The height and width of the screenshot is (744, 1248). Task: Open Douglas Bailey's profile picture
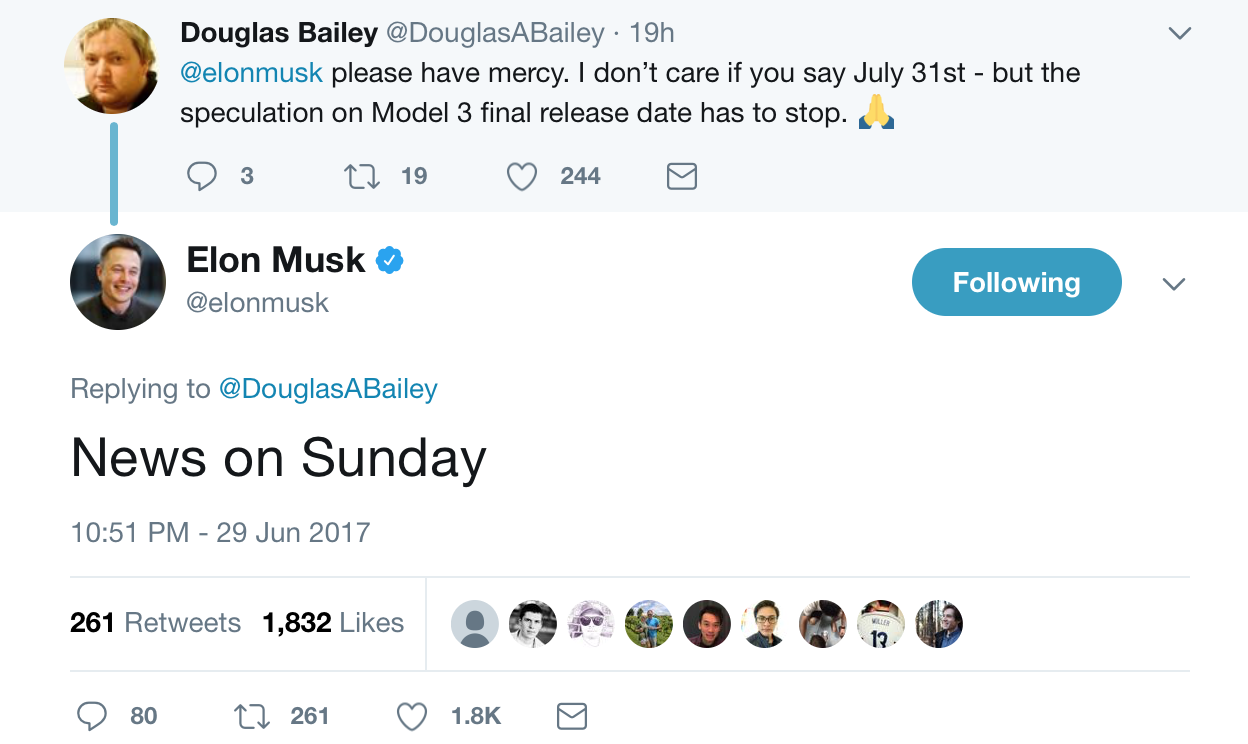point(111,66)
